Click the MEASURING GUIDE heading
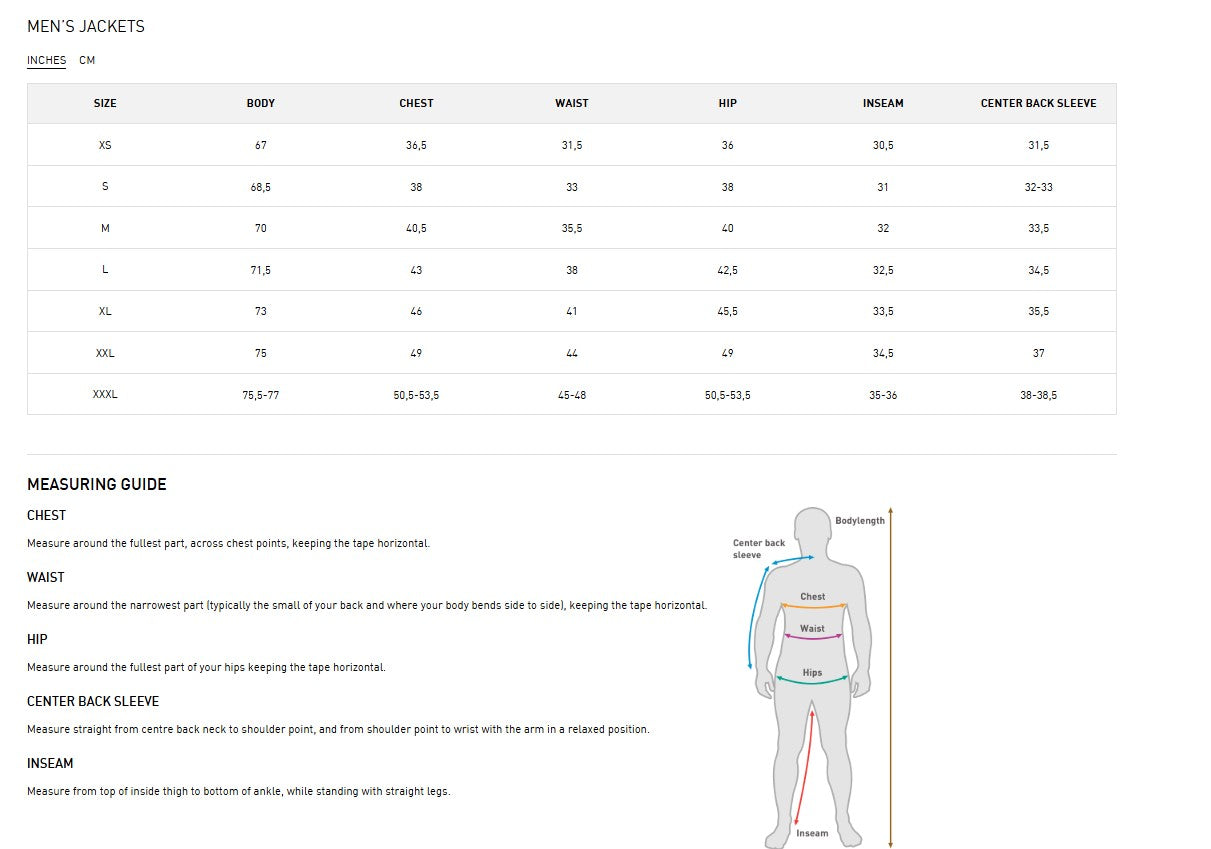The image size is (1211, 849). pyautogui.click(x=97, y=485)
